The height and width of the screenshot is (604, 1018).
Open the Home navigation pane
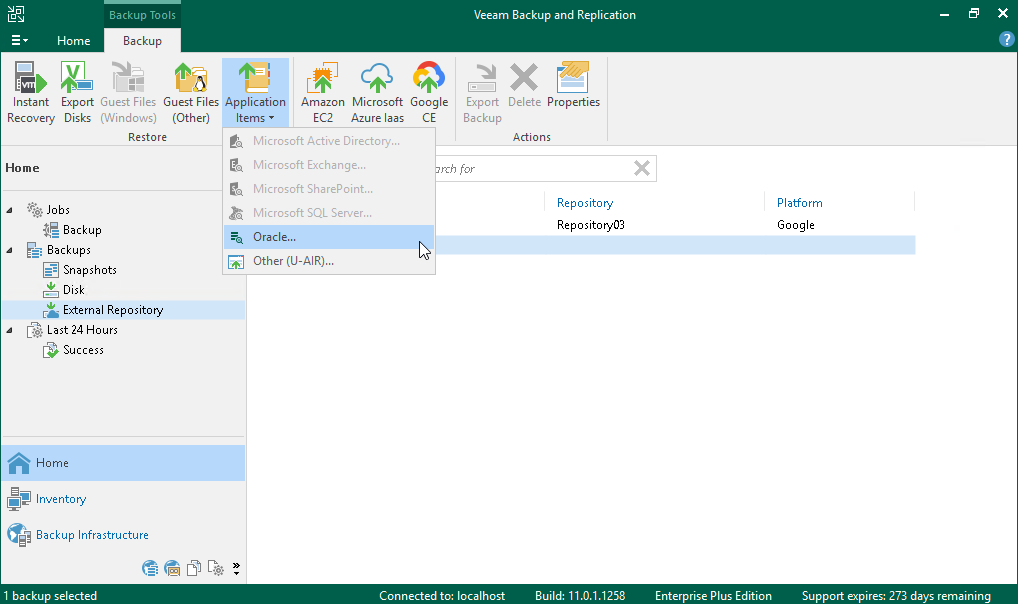(x=123, y=463)
